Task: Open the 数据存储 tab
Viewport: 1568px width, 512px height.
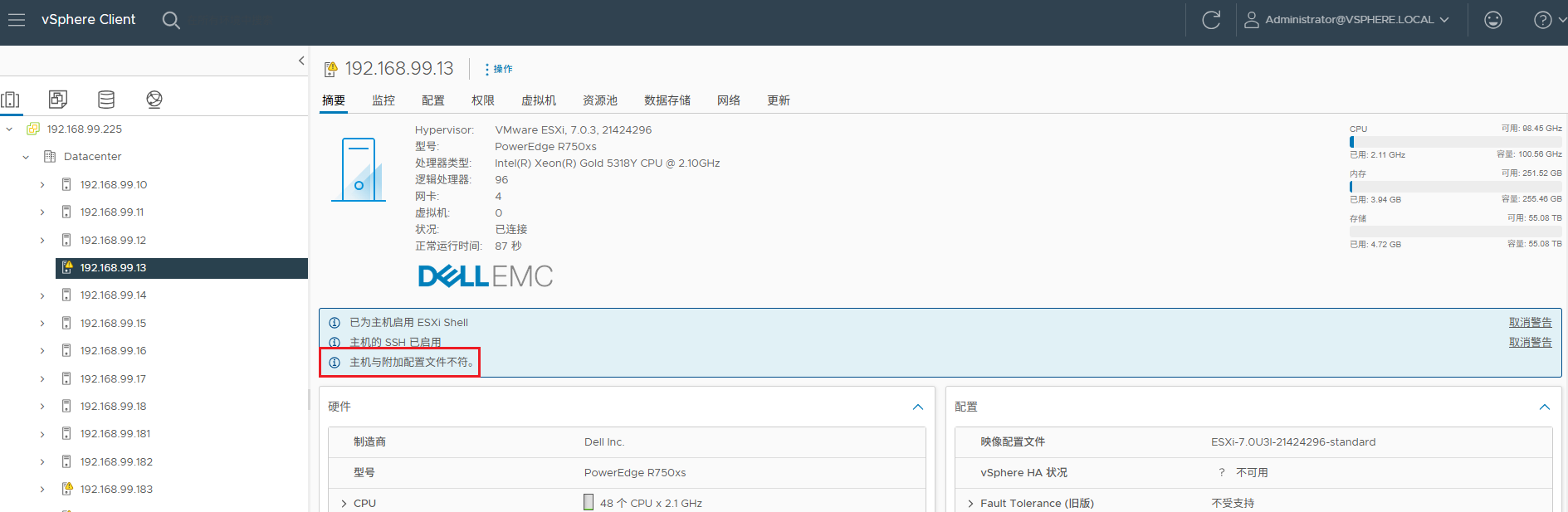Action: [667, 100]
